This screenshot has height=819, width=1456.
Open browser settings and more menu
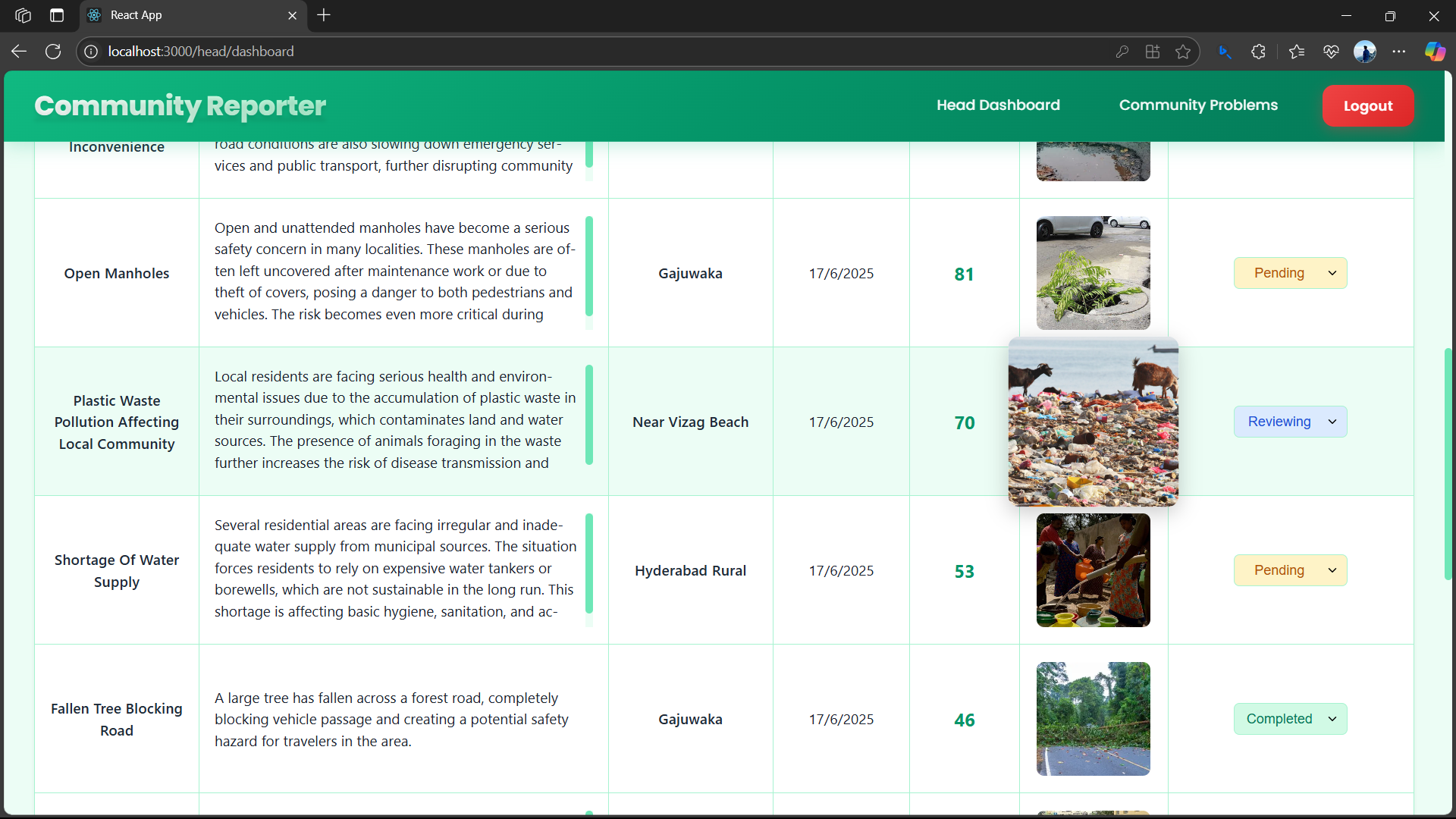point(1399,52)
